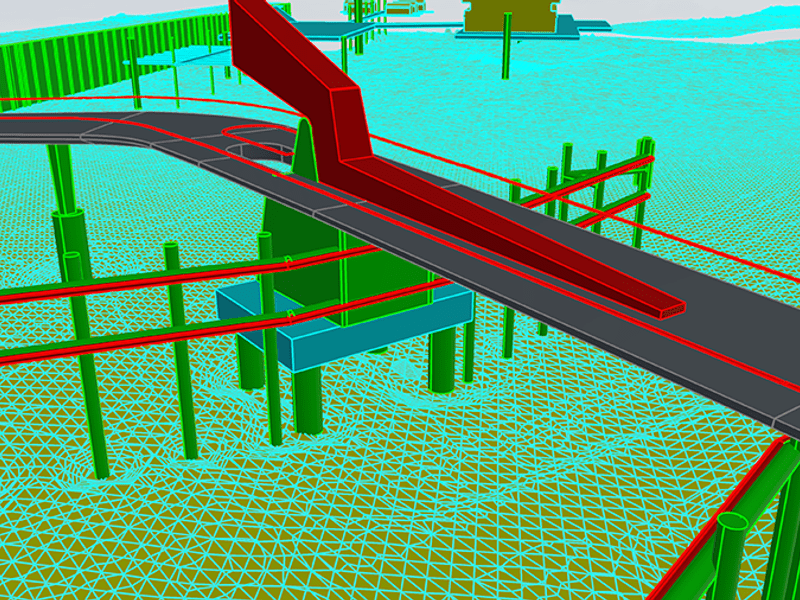Image resolution: width=800 pixels, height=600 pixels.
Task: Click the green posts right of the road
Action: (x=600, y=190)
